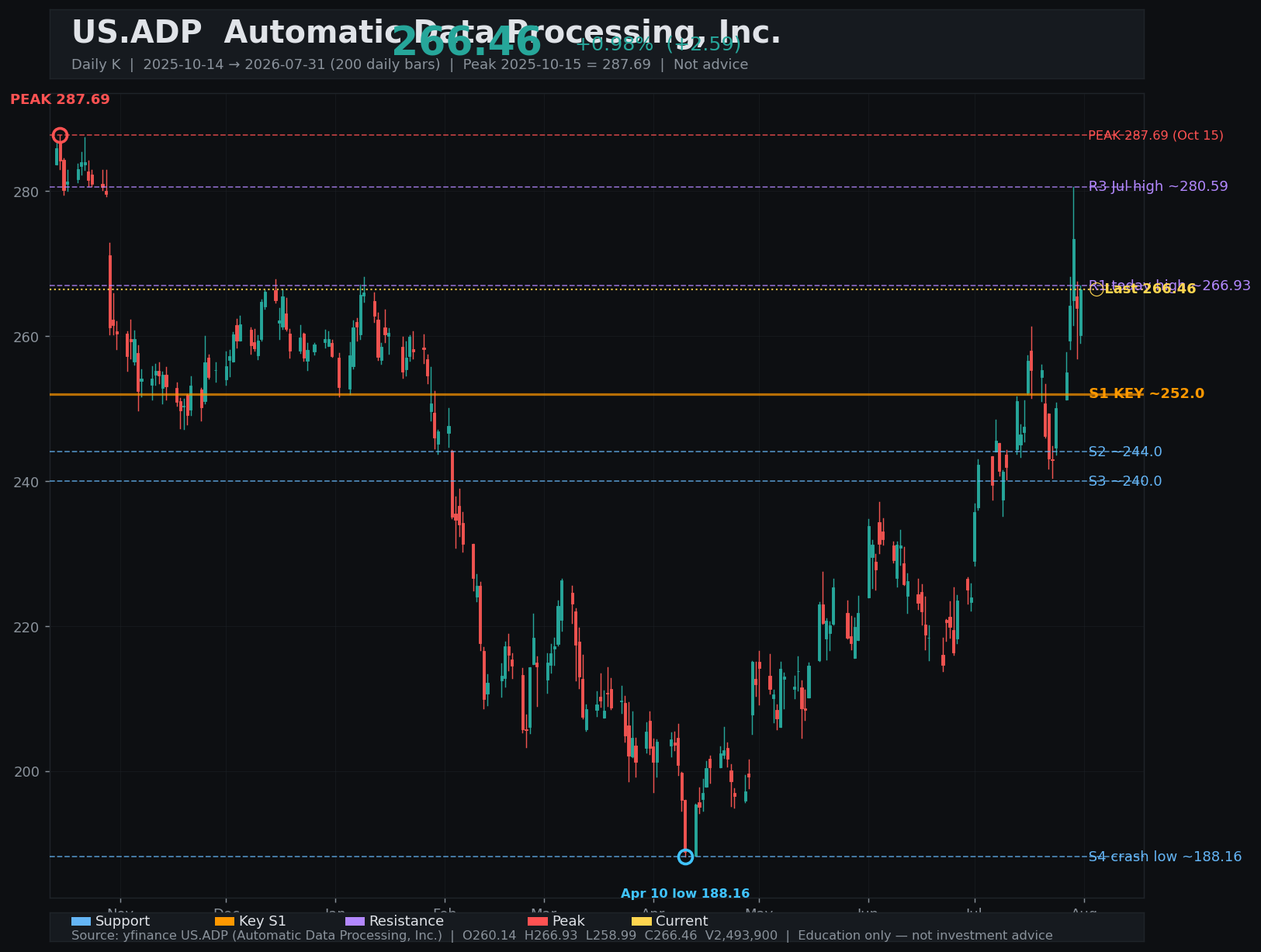
Task: Click the orange Key S1 legend swatch
Action: point(224,921)
